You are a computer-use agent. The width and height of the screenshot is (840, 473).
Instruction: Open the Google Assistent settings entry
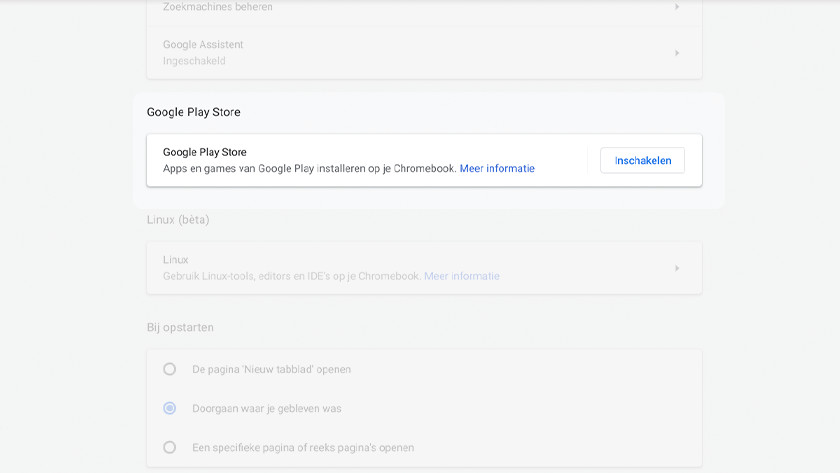pos(203,44)
